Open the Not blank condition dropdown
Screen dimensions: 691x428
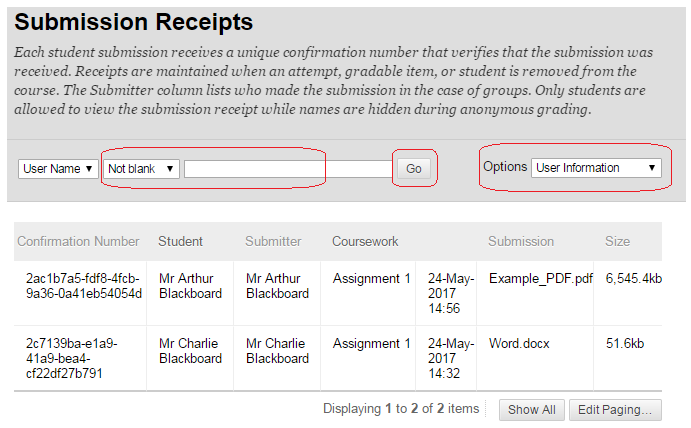[141, 169]
